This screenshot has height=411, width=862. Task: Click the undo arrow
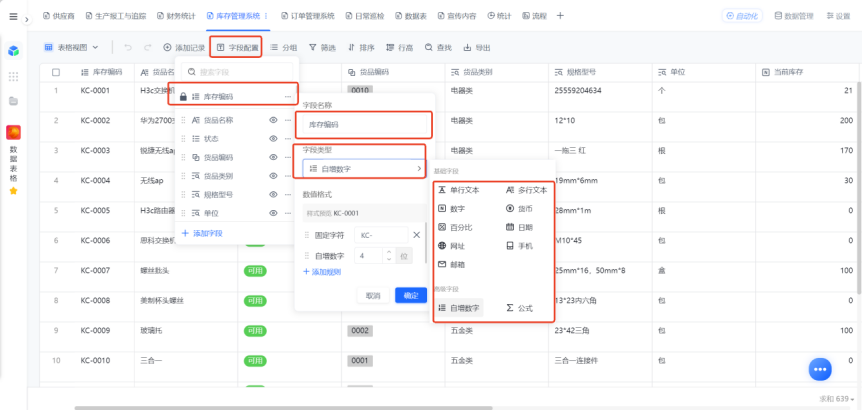(128, 48)
